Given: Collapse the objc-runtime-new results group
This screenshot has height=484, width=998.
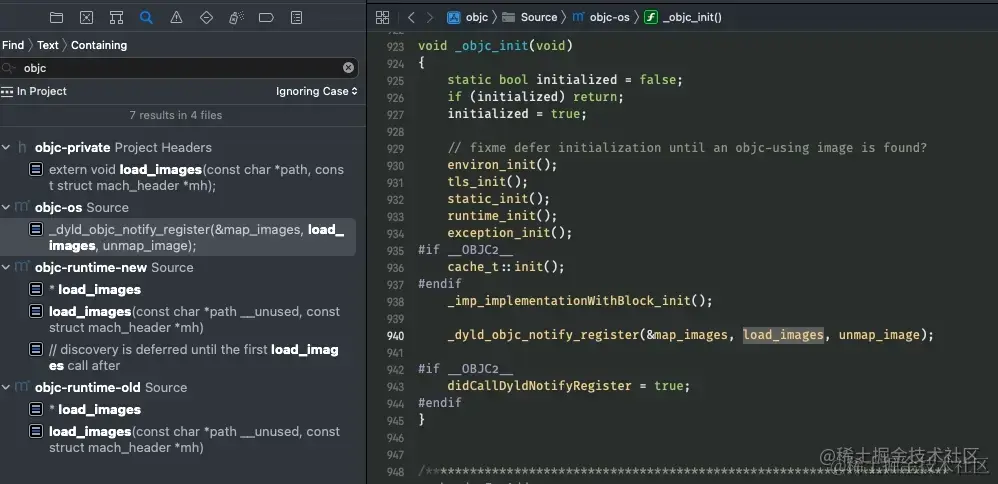Looking at the screenshot, I should click(x=6, y=267).
